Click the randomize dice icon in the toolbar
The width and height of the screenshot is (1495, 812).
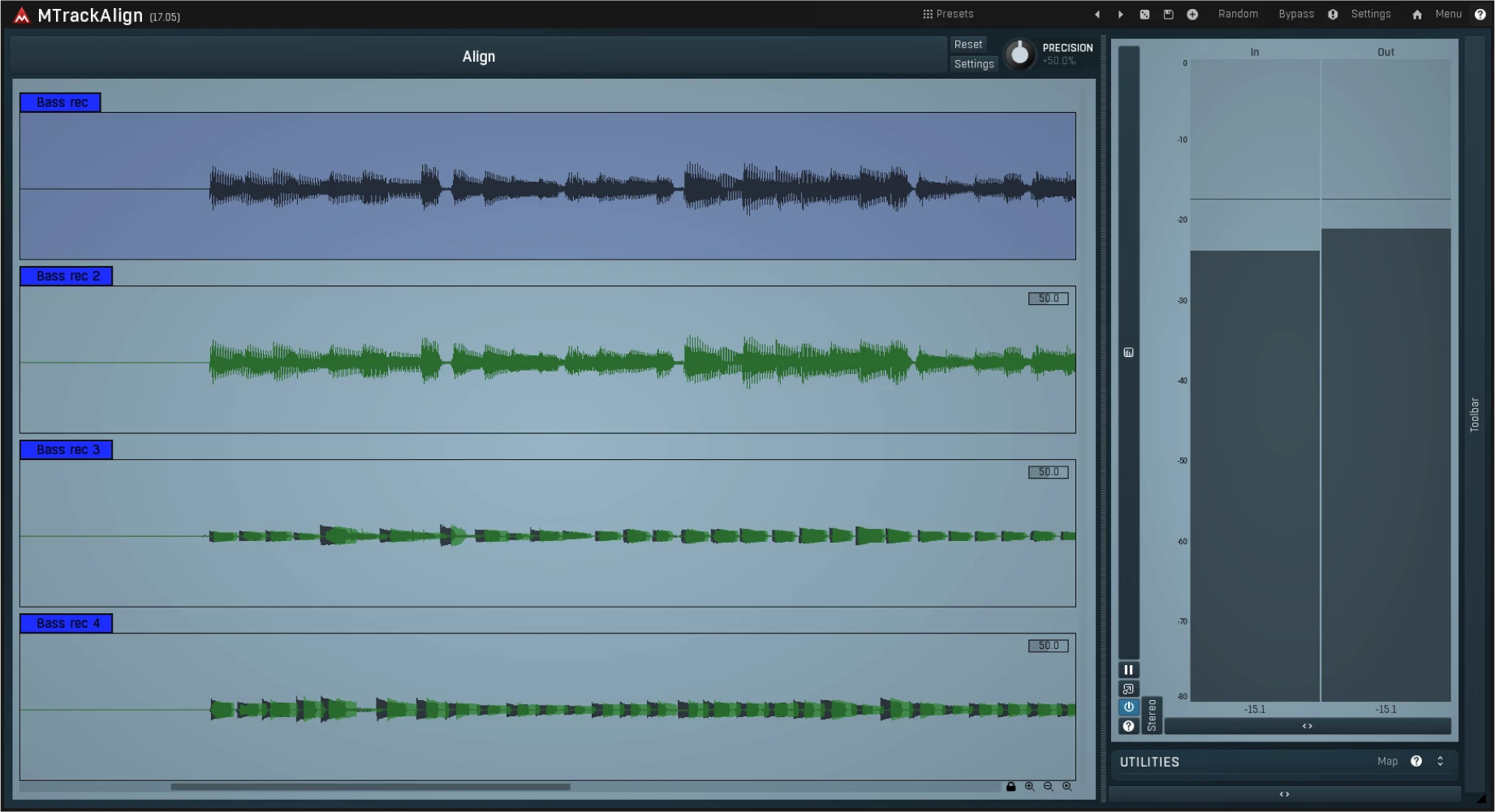tap(1144, 14)
